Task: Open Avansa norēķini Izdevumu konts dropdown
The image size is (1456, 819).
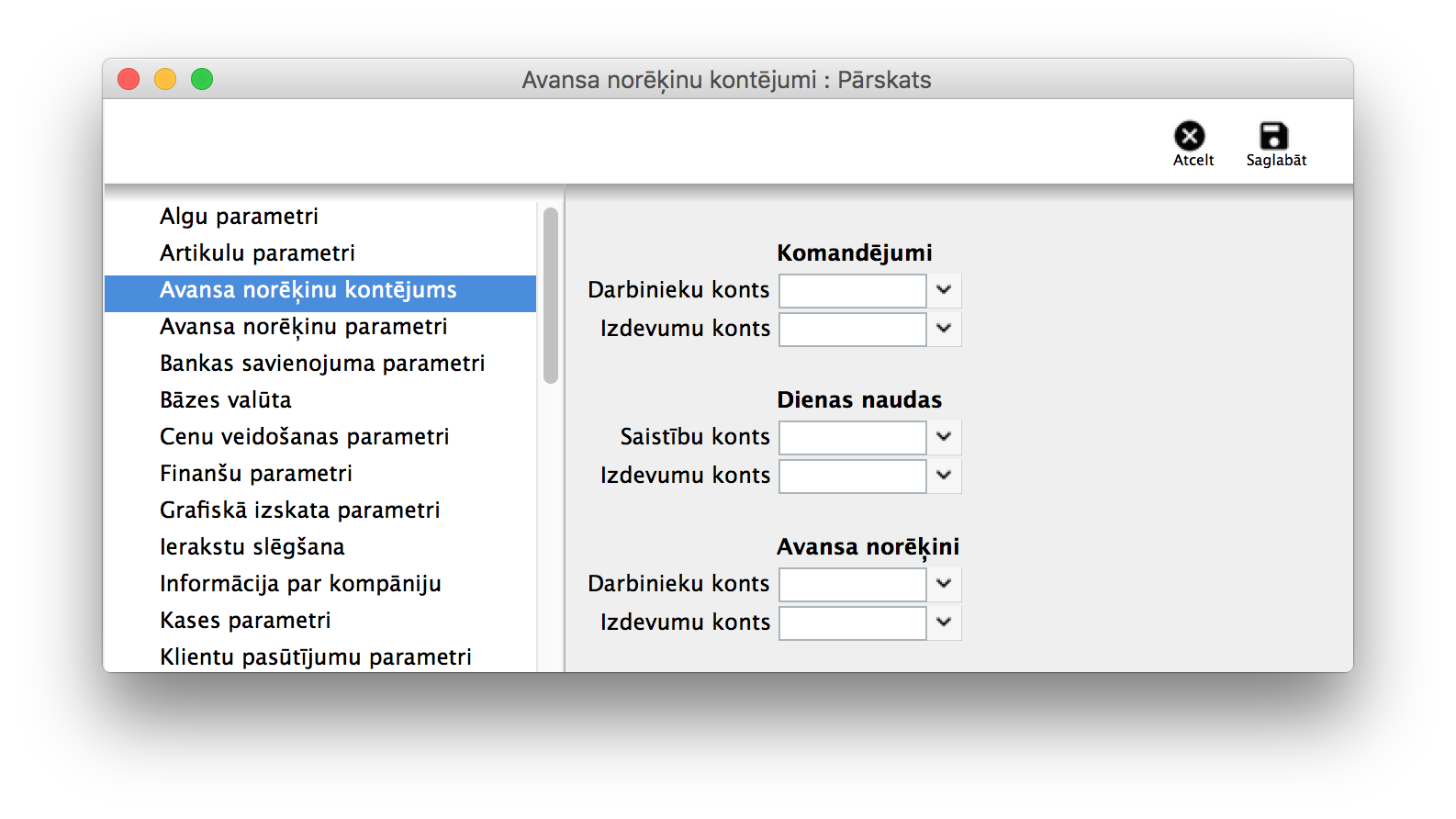Action: pos(944,623)
